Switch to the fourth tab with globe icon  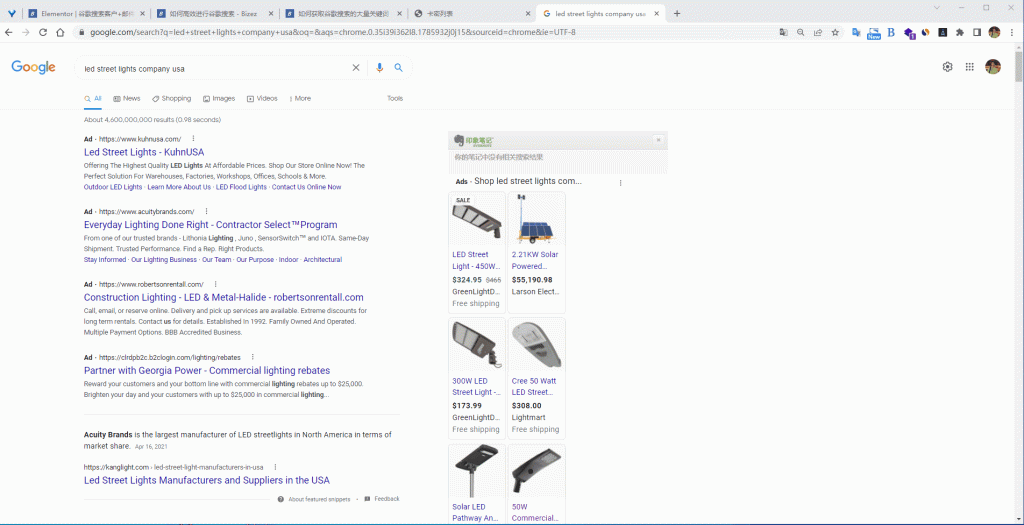point(472,13)
